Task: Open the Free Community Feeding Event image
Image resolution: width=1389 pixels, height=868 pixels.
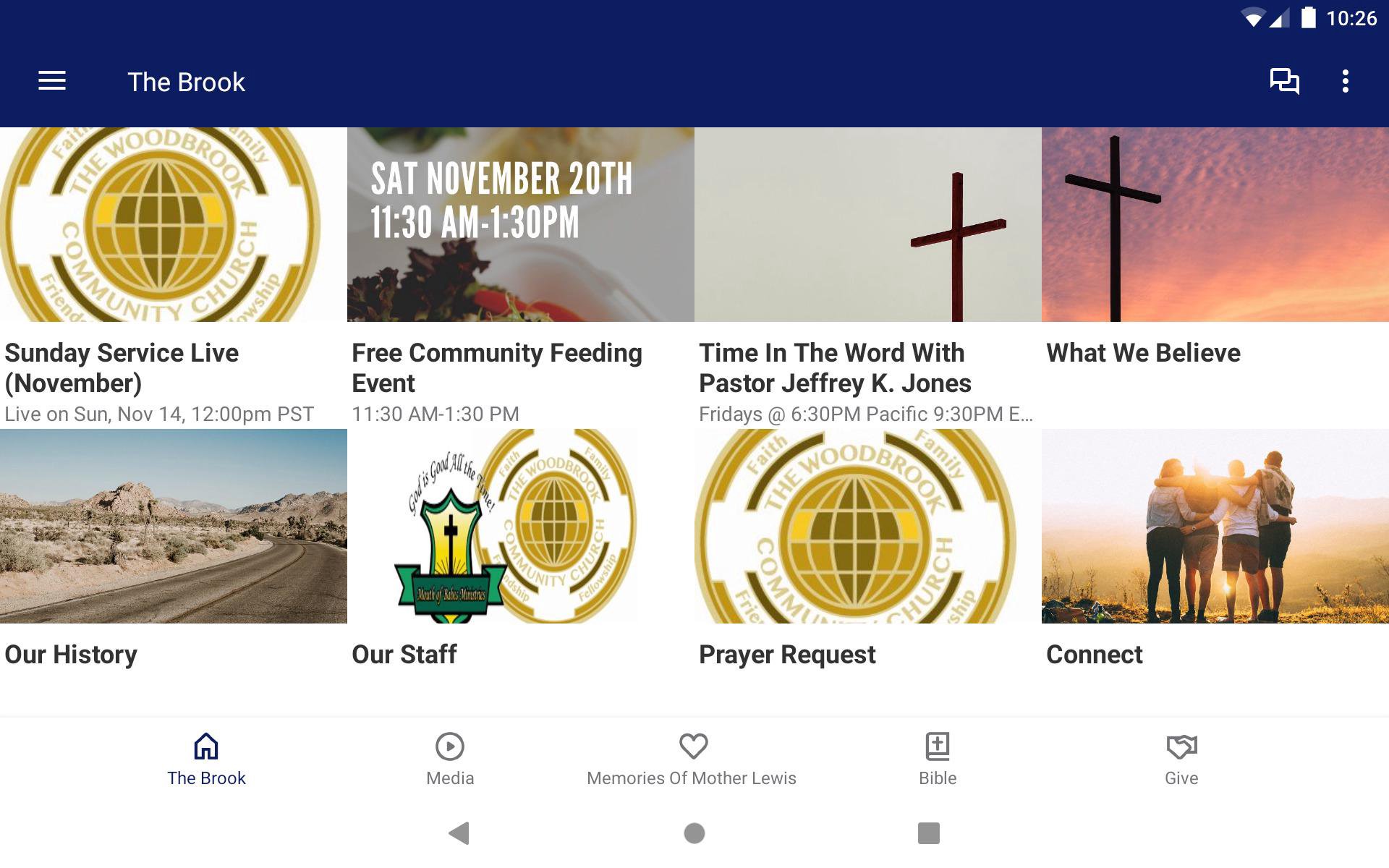Action: 521,225
